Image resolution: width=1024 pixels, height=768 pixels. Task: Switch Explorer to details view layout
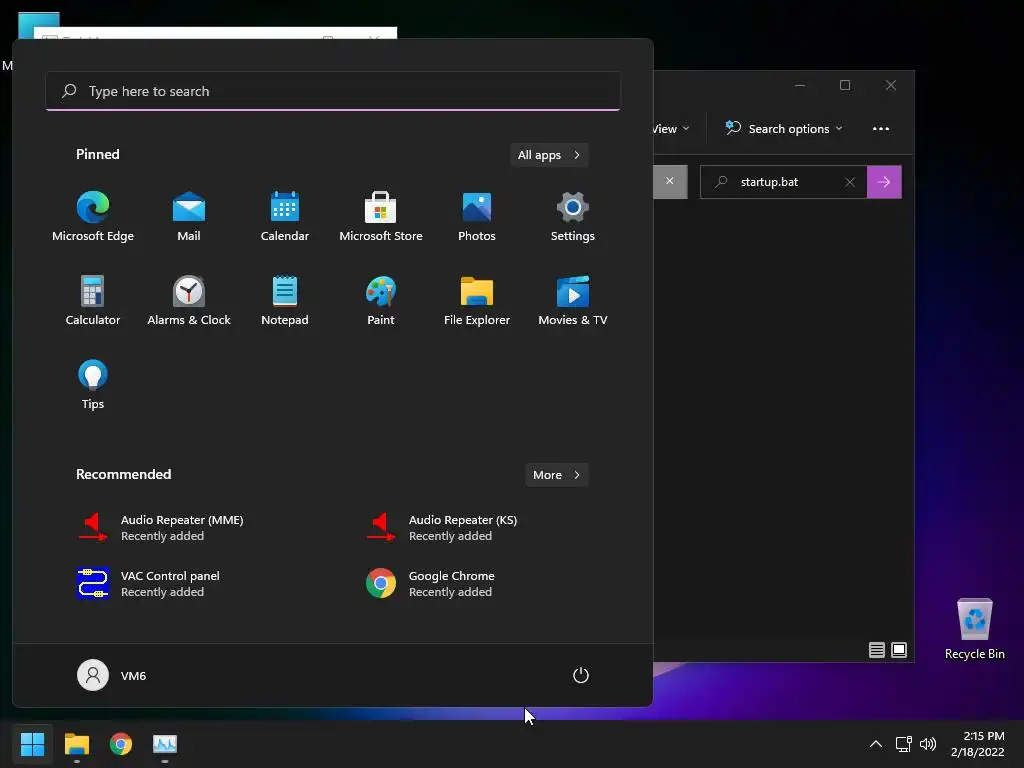[876, 650]
